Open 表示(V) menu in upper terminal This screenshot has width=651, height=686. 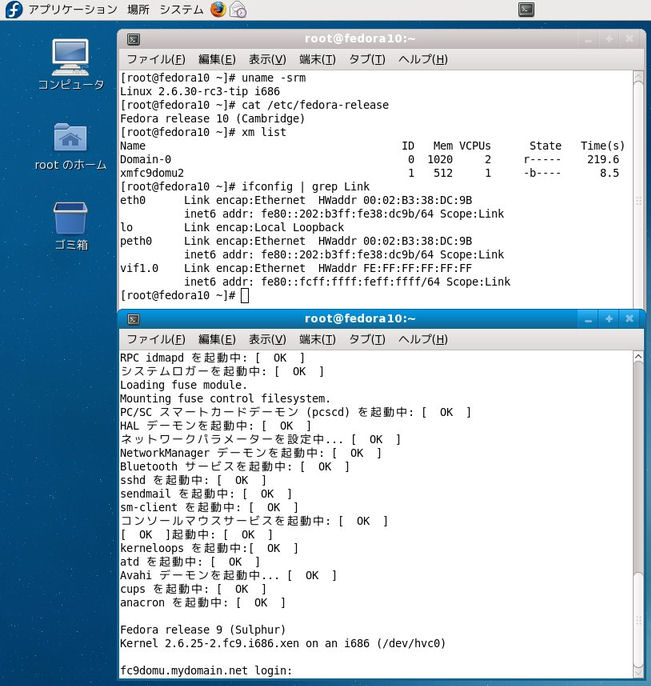267,59
